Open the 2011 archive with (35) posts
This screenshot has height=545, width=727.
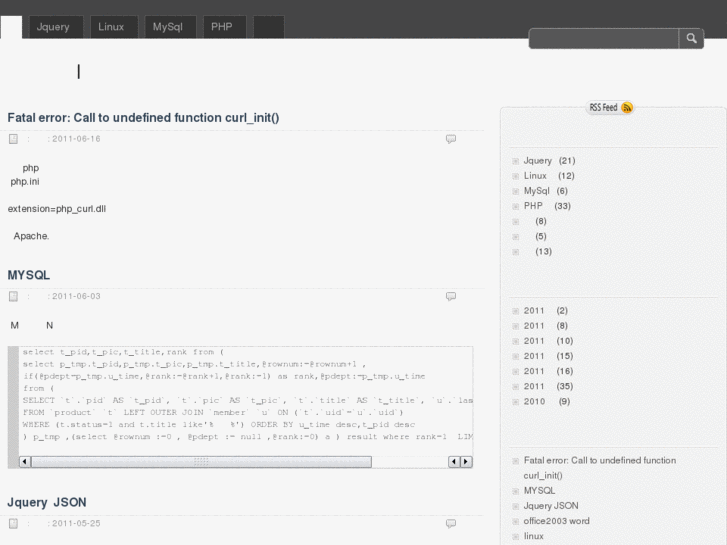[548, 386]
